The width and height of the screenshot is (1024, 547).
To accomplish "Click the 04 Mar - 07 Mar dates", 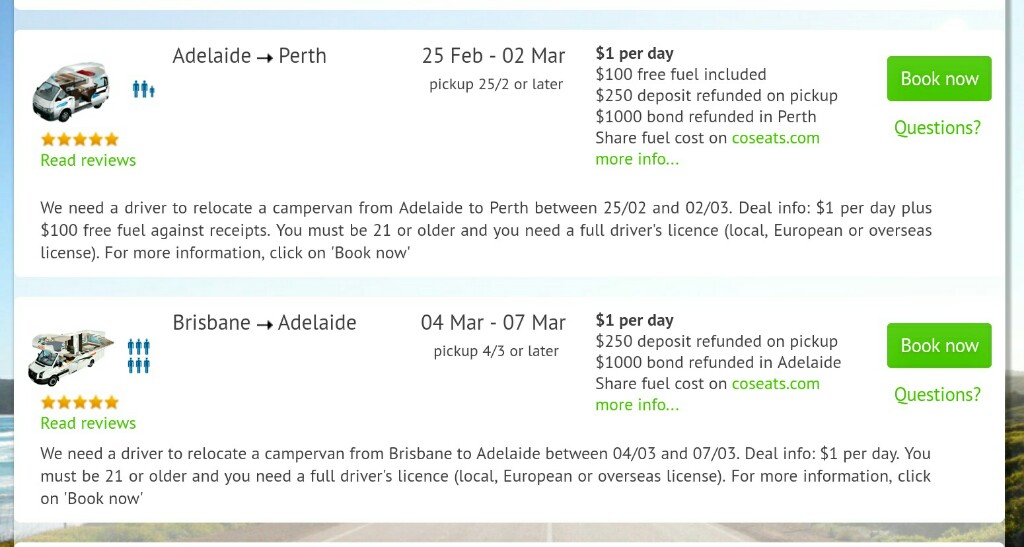I will (493, 323).
